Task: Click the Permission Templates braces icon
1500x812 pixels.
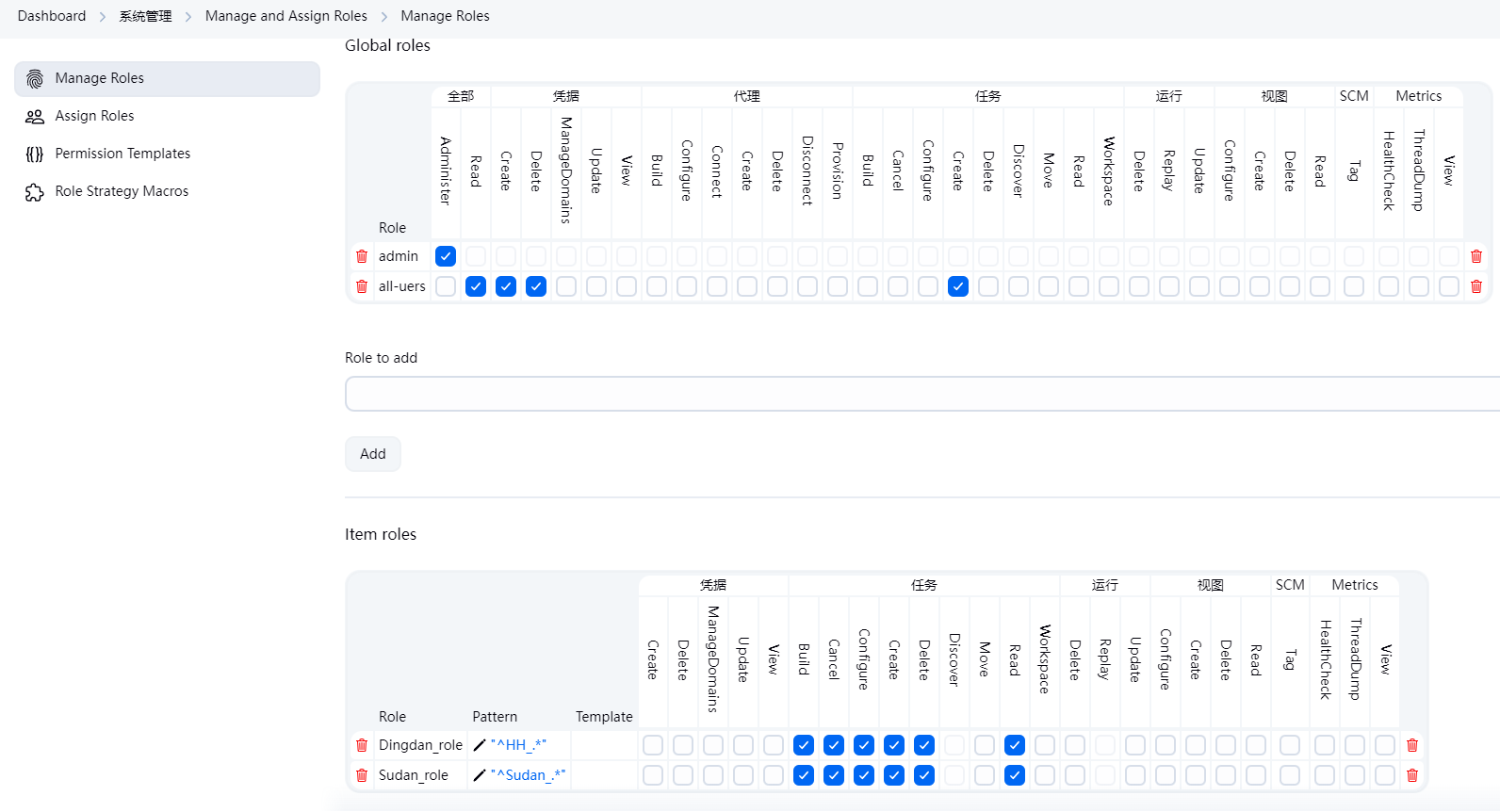Action: [35, 154]
